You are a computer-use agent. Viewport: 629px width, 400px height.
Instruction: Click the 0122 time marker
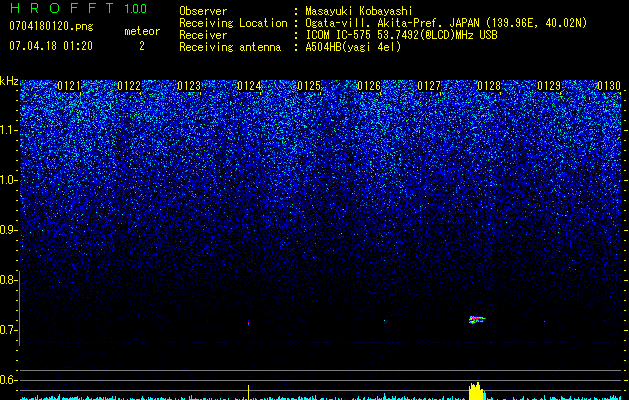[129, 86]
